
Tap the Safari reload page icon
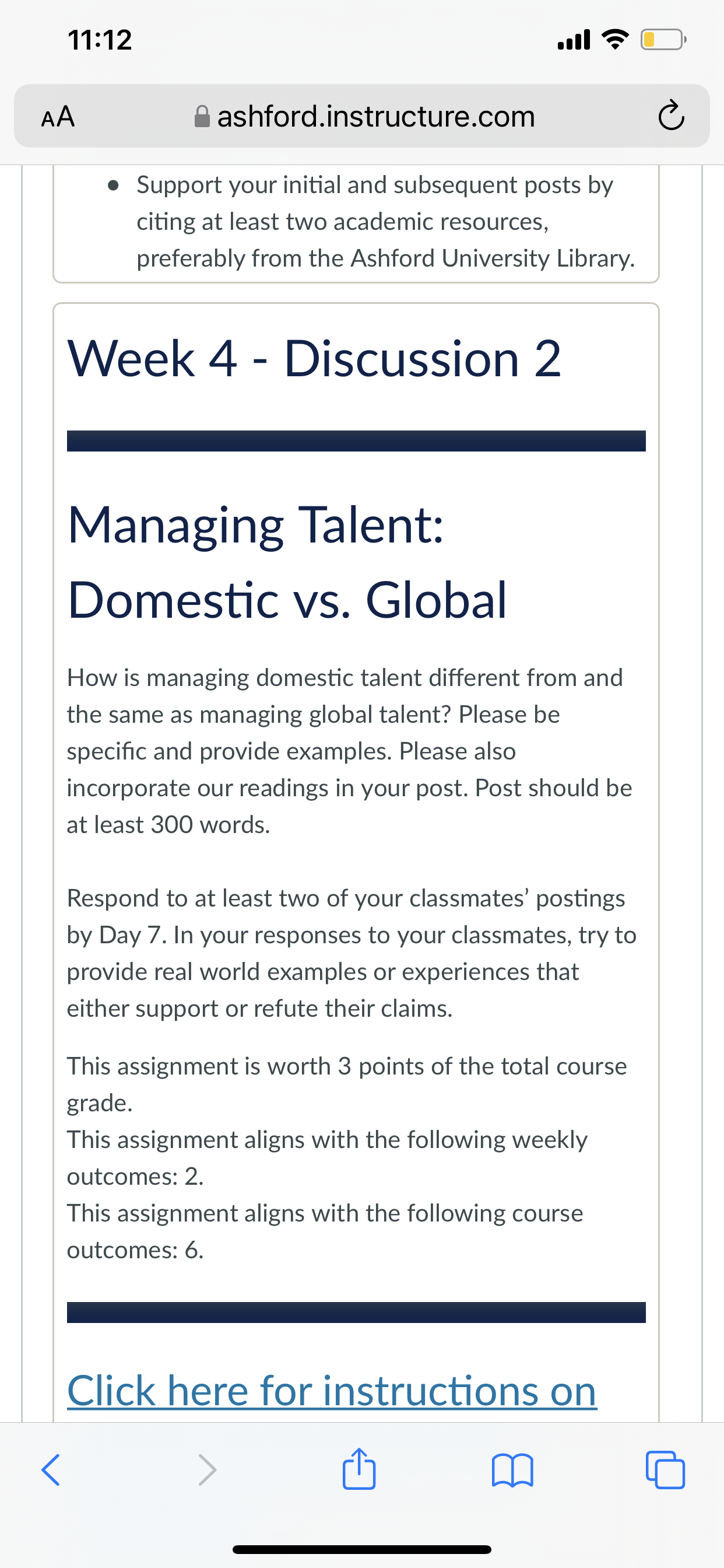click(670, 116)
